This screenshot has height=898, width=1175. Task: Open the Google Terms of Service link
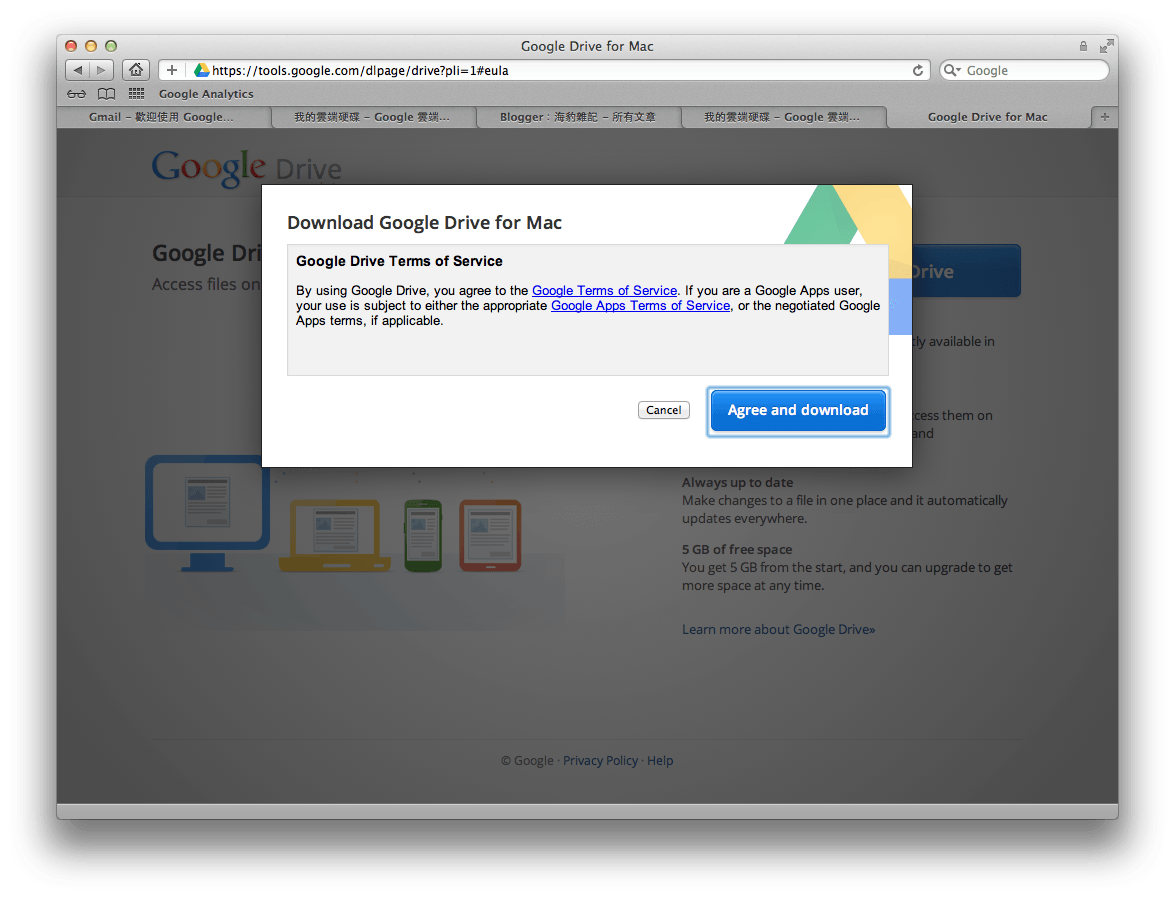coord(604,291)
